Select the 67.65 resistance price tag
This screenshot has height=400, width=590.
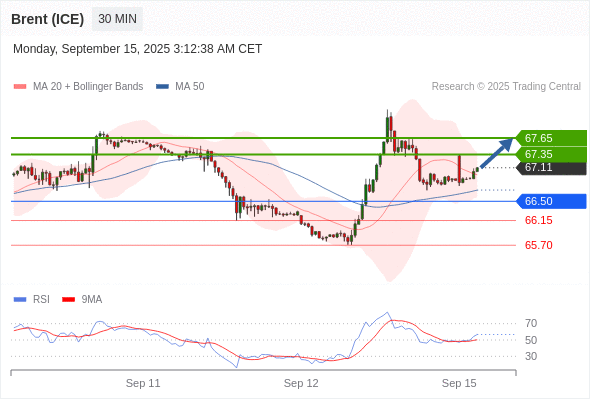(x=550, y=138)
